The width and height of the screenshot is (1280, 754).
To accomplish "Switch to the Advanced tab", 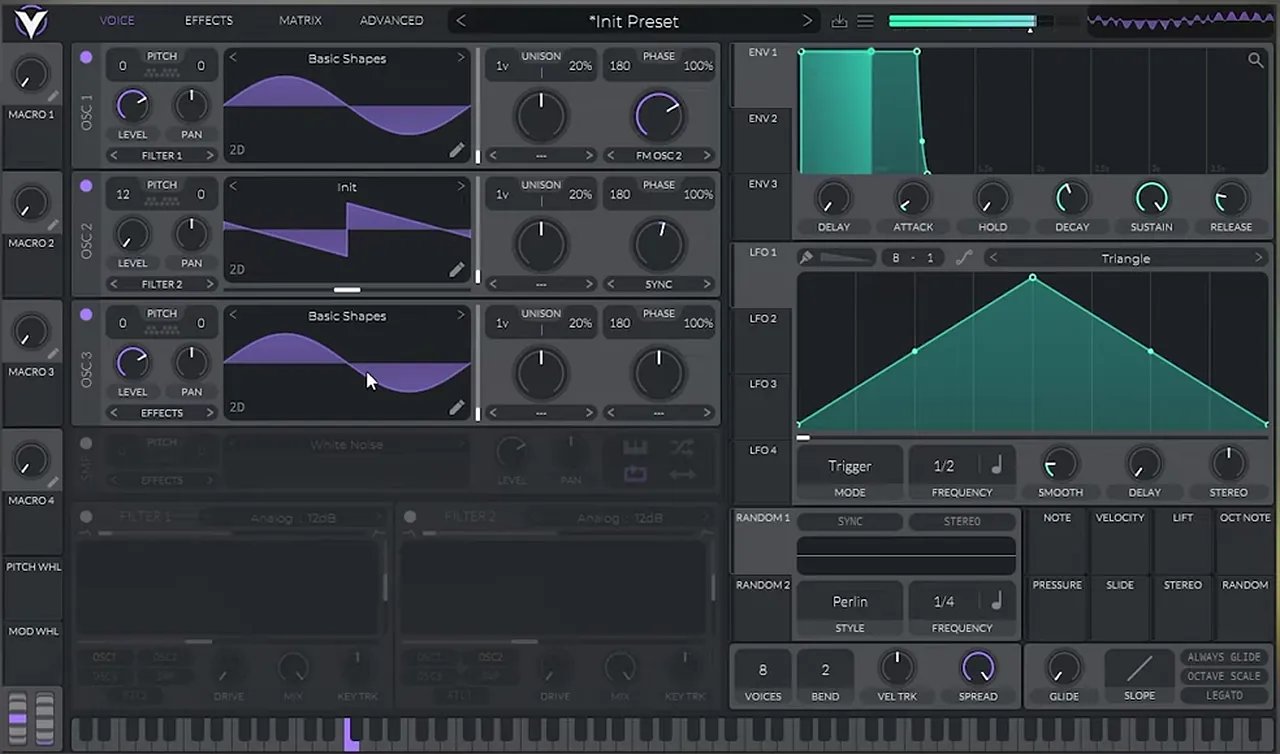I will (x=391, y=20).
